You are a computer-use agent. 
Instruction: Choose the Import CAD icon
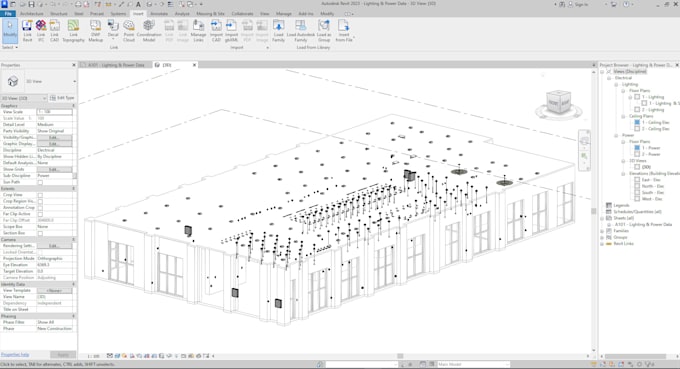click(216, 31)
